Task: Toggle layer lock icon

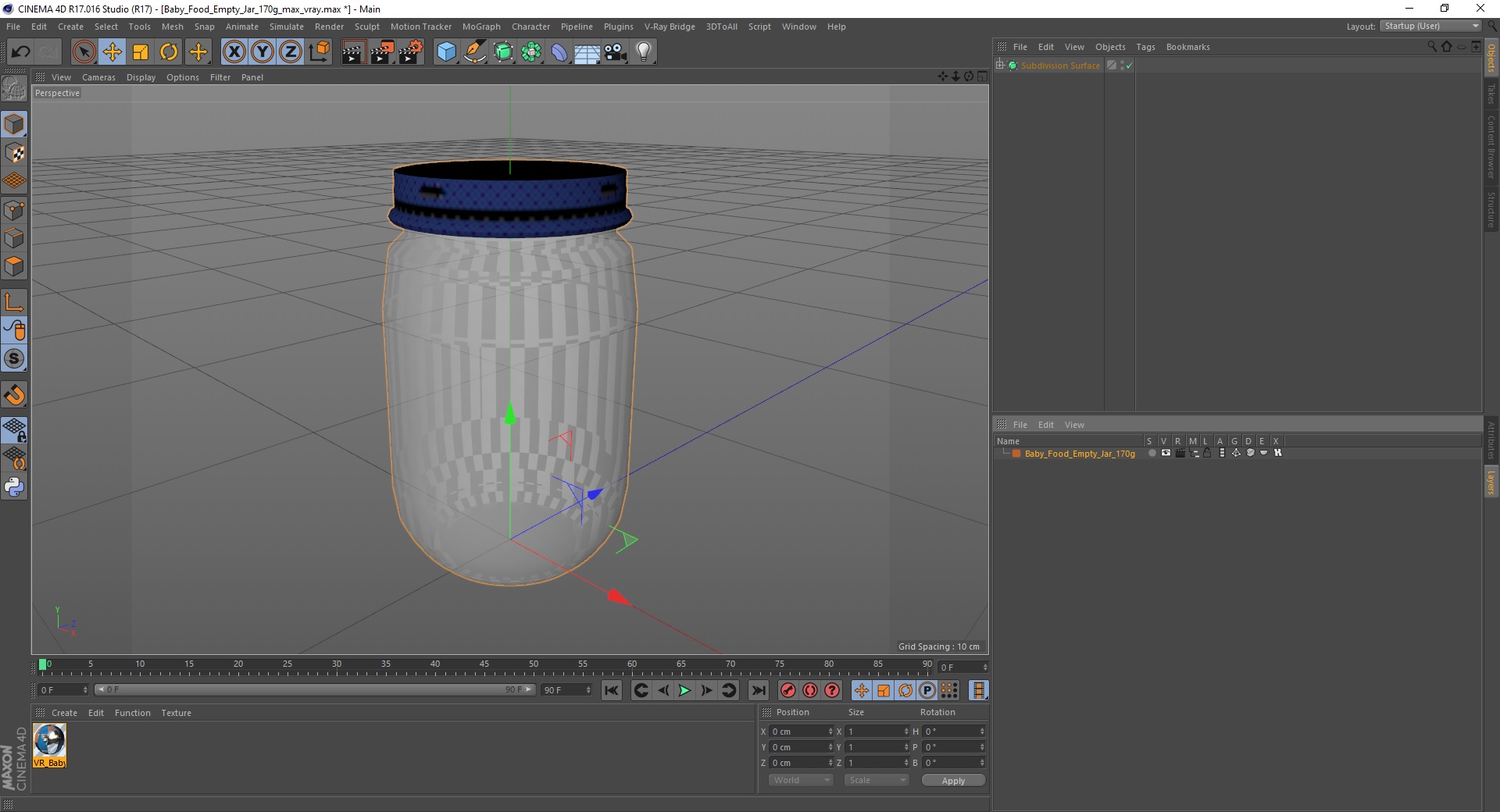Action: [x=1207, y=453]
